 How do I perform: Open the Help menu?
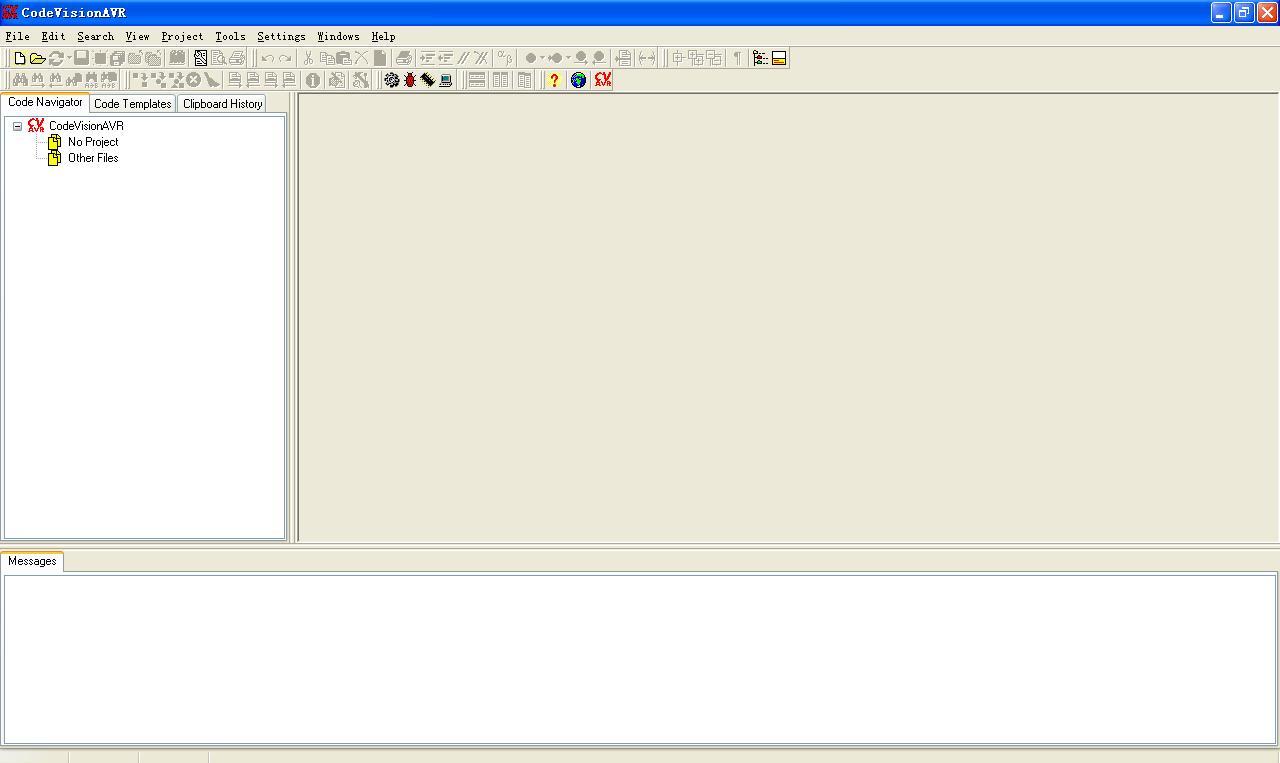coord(383,36)
